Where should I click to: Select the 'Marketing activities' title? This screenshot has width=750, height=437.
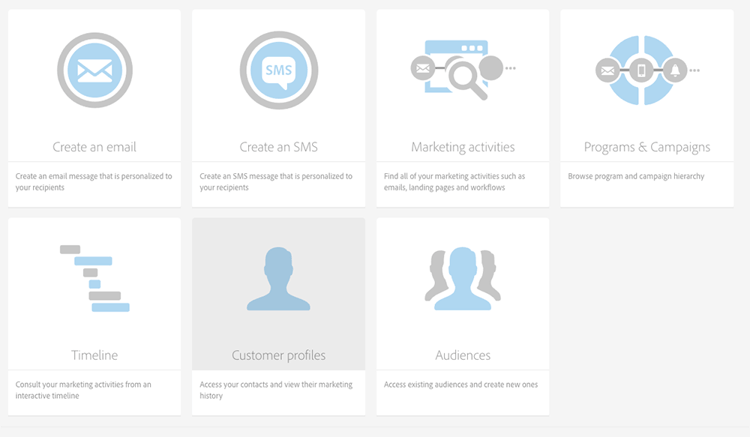pyautogui.click(x=462, y=147)
